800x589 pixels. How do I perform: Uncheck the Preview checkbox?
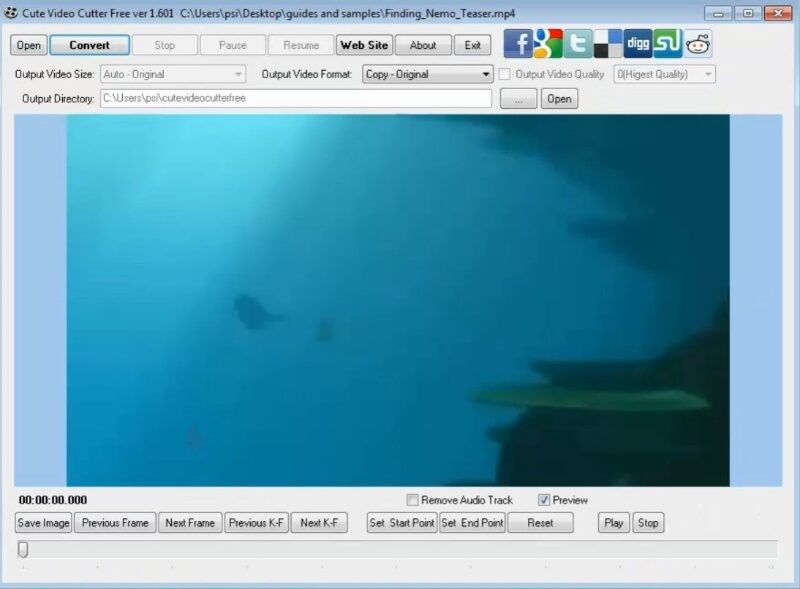(544, 500)
